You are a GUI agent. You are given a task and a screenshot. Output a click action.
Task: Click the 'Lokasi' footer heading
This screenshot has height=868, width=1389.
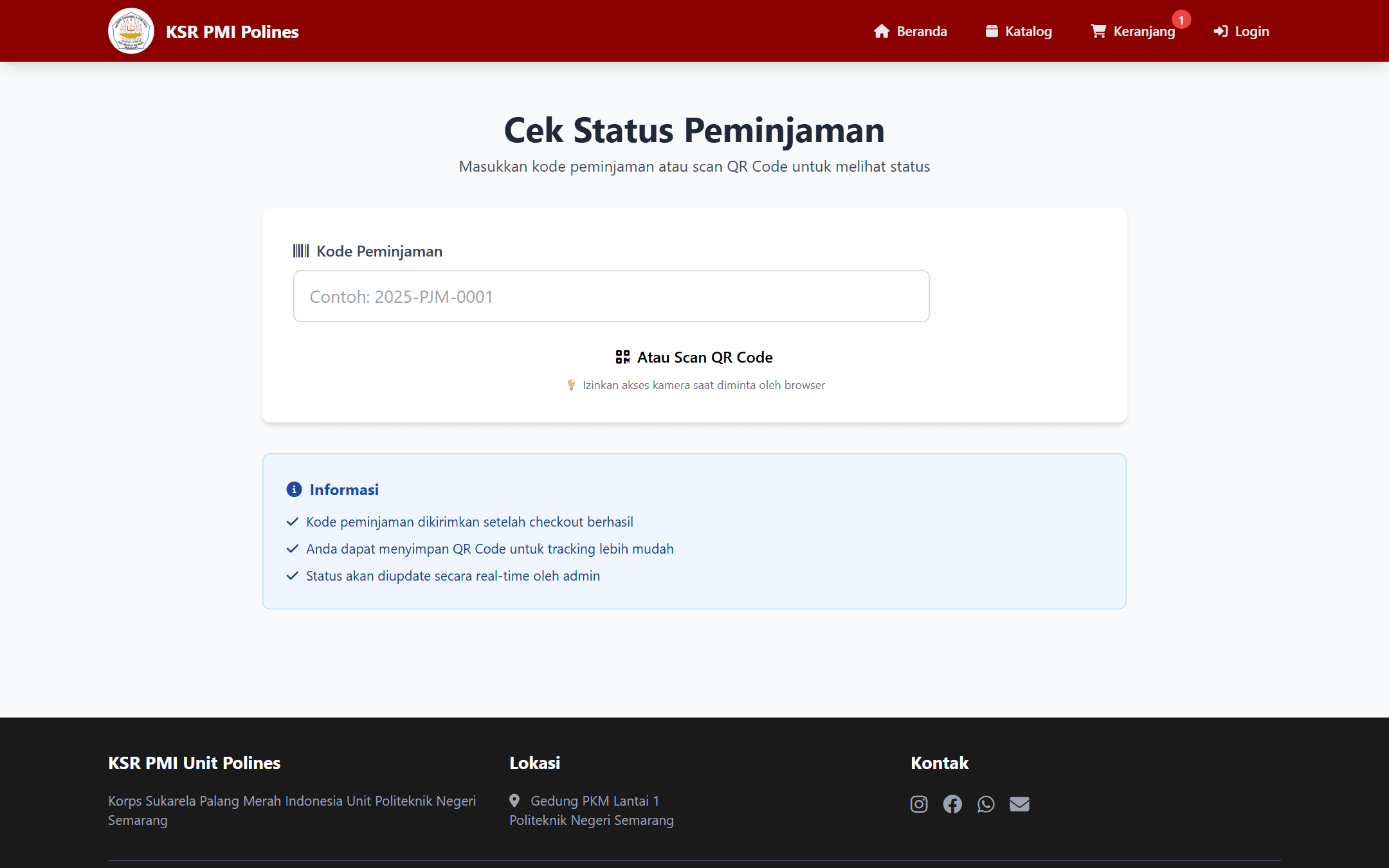(535, 763)
